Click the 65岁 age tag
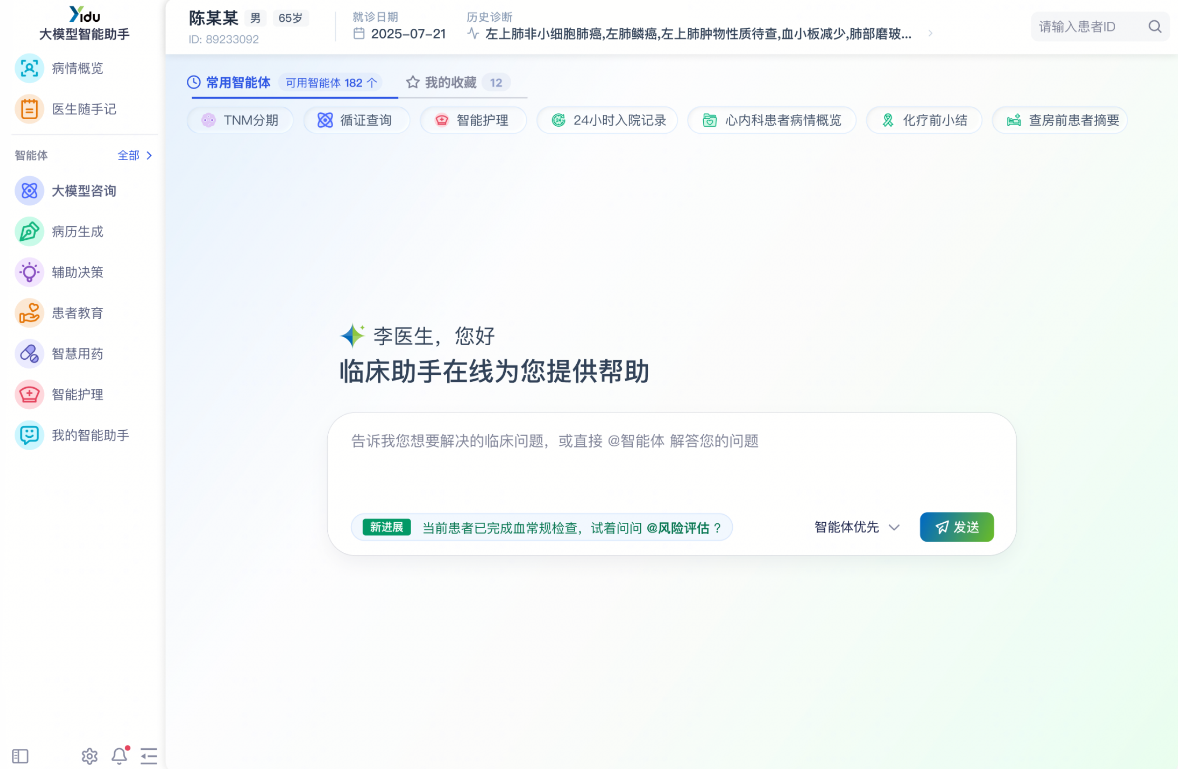 pyautogui.click(x=290, y=18)
